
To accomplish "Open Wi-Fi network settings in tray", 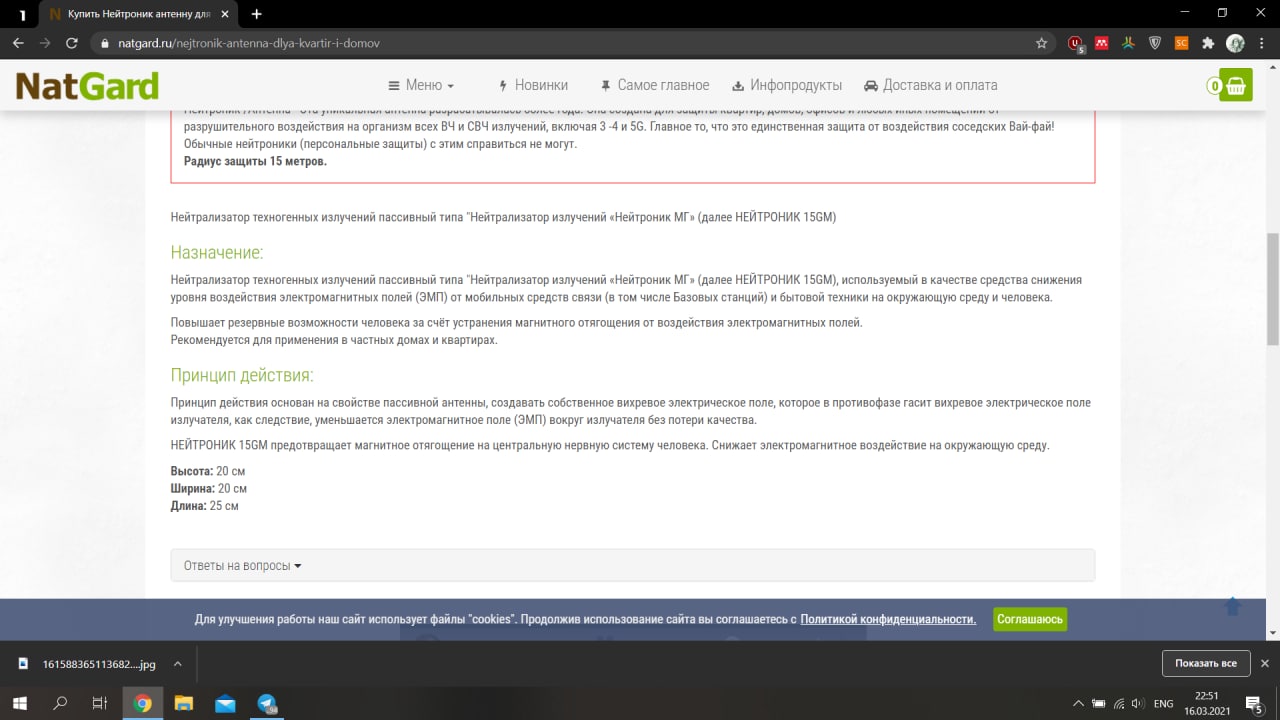I will click(1119, 704).
